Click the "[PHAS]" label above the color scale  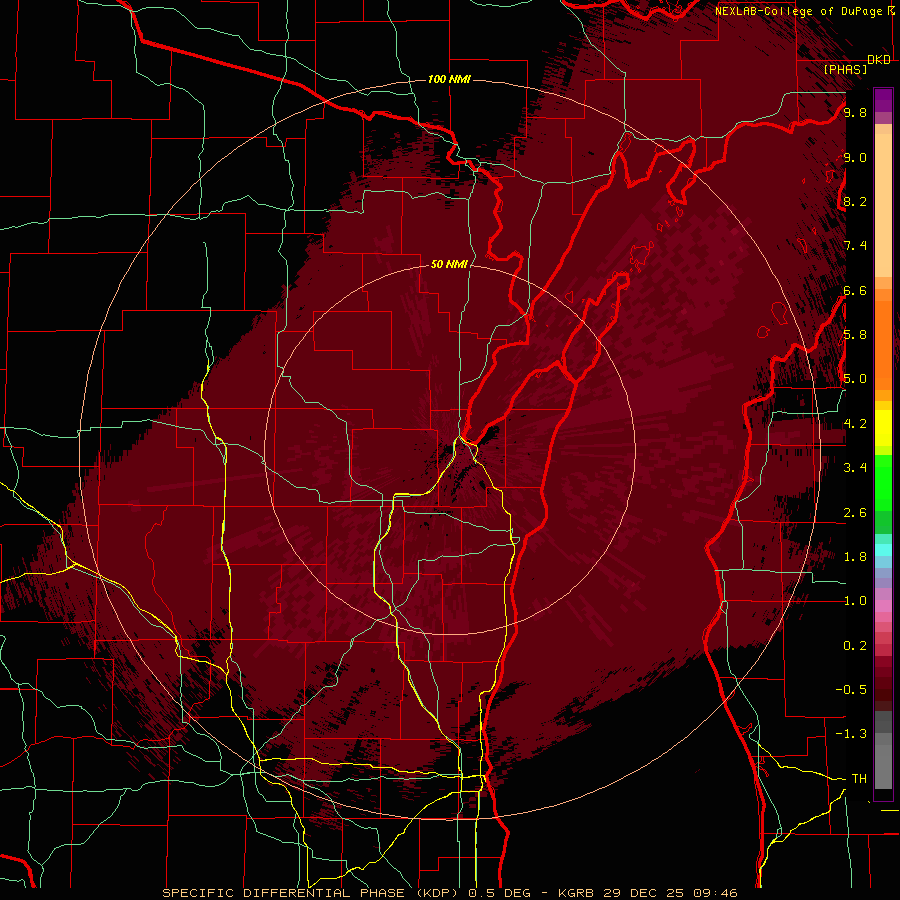point(845,69)
